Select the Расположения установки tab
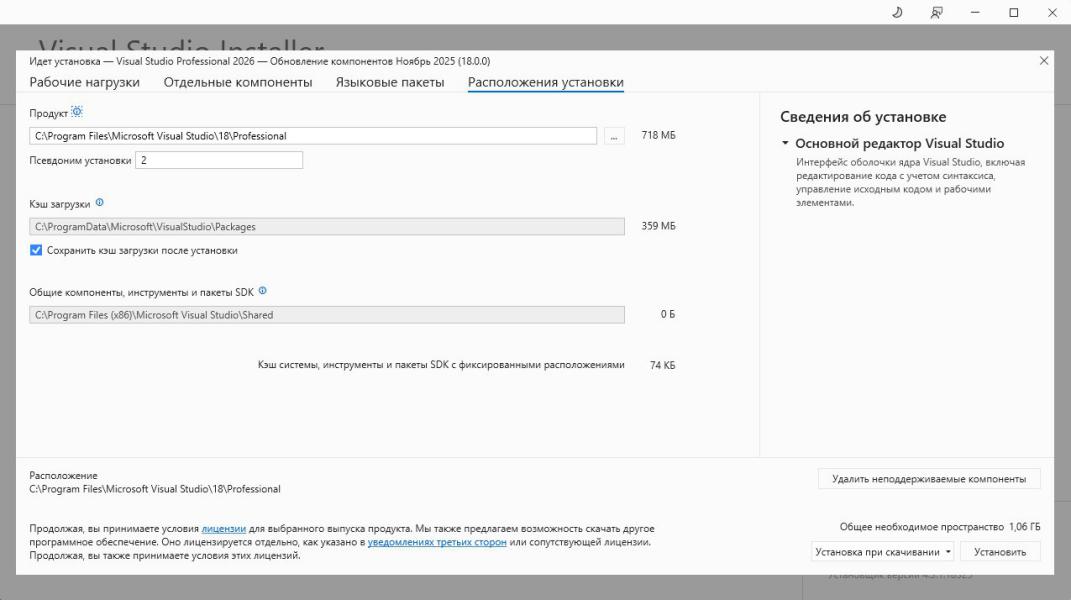The height and width of the screenshot is (600, 1071). [x=545, y=82]
